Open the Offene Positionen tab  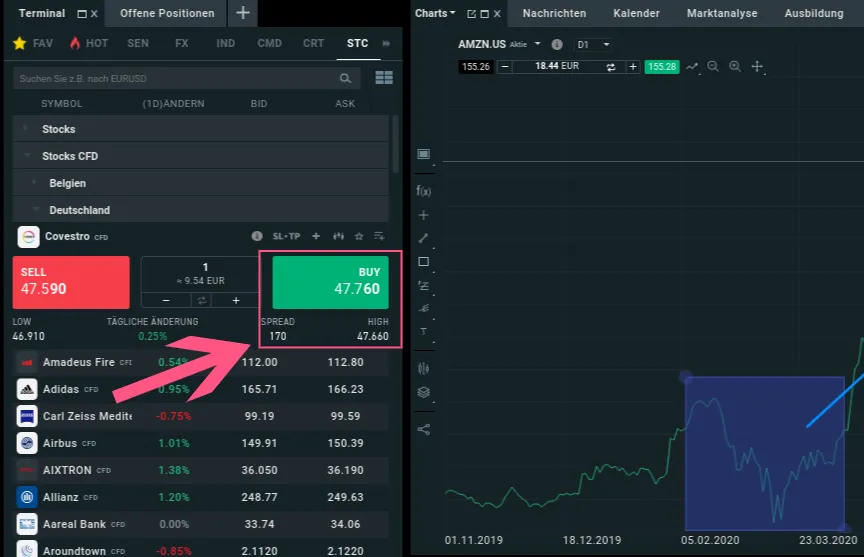[167, 13]
